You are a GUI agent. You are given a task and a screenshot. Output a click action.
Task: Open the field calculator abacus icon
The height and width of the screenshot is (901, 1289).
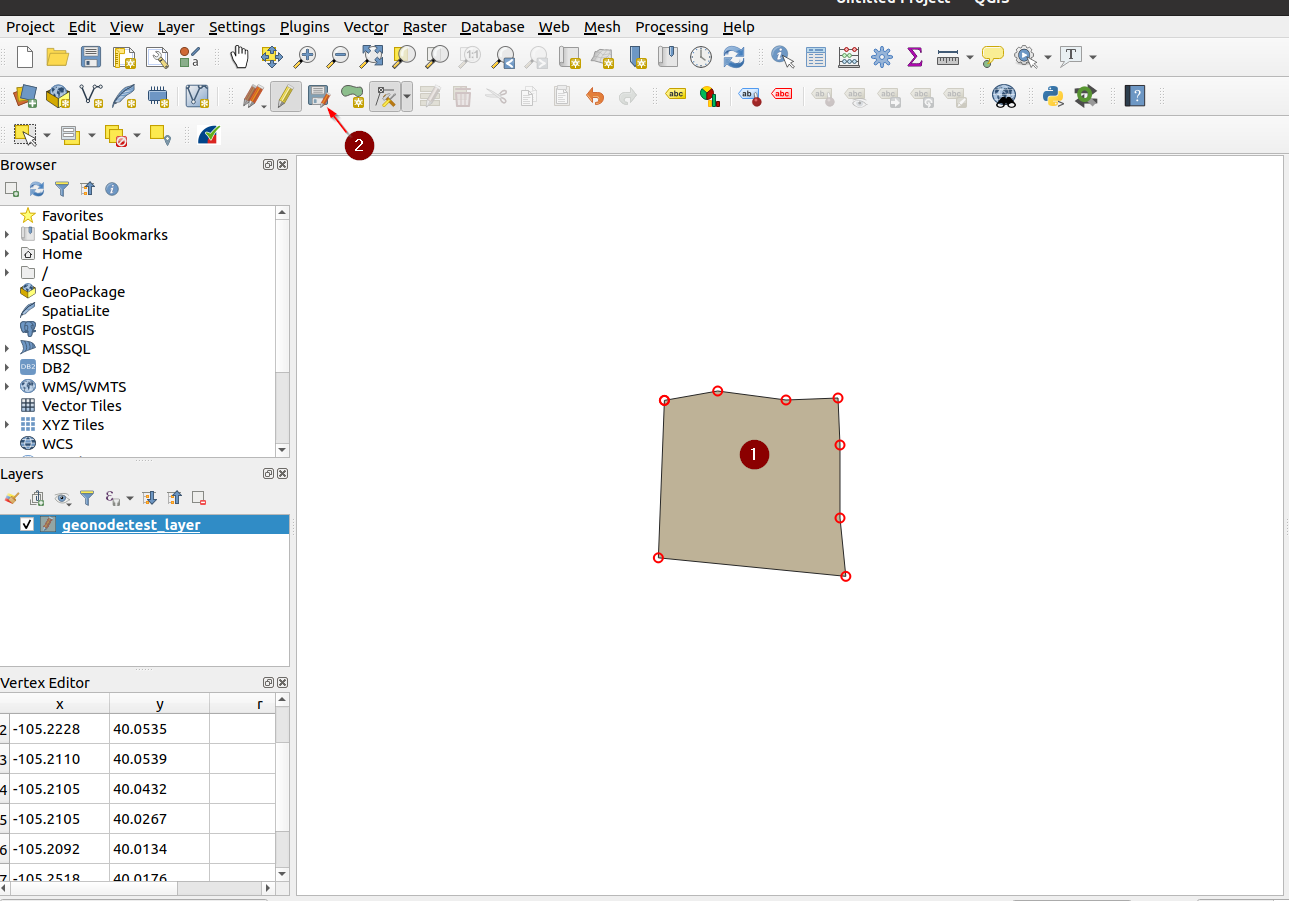[849, 57]
